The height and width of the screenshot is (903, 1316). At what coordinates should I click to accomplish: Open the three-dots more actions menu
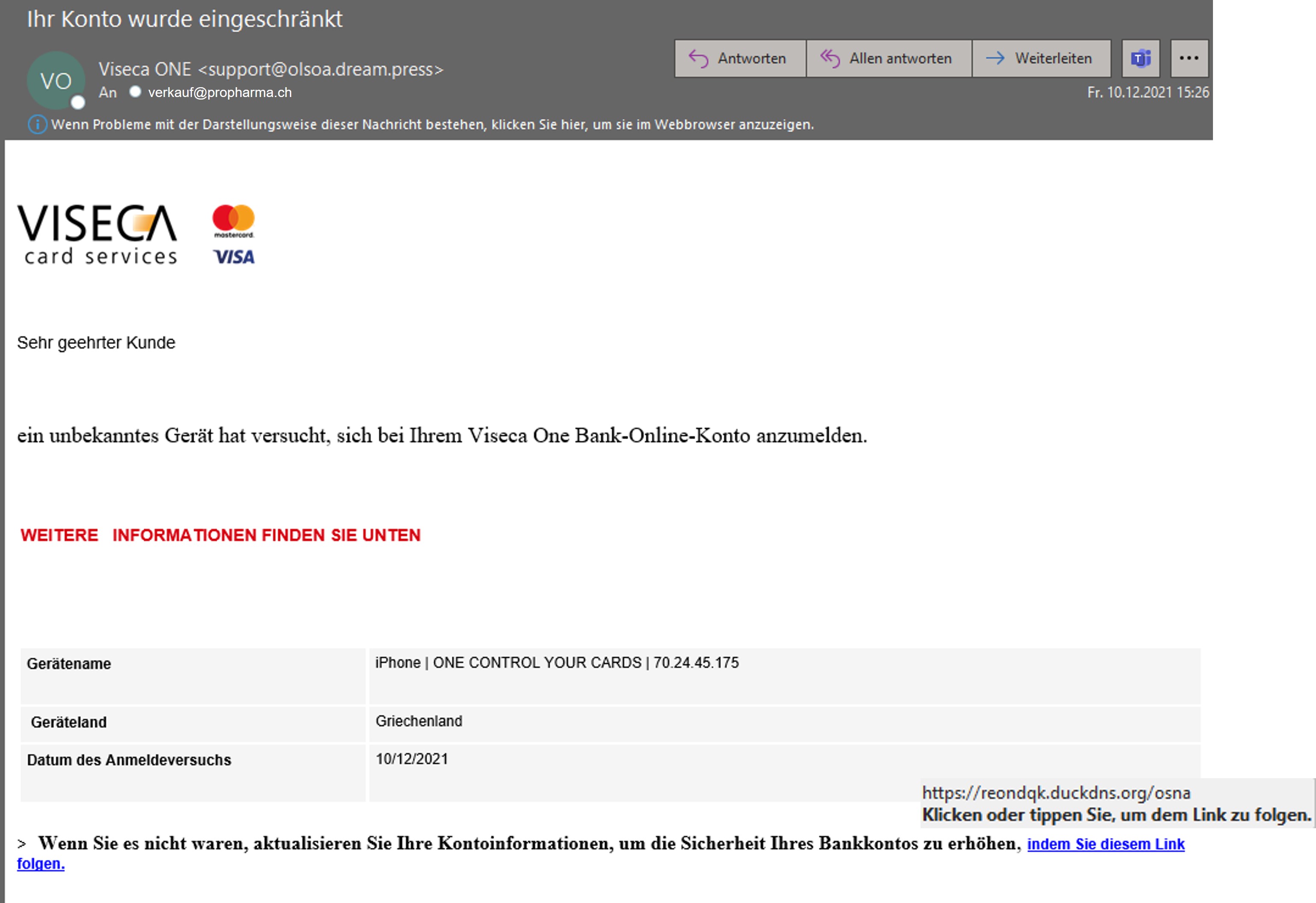(x=1189, y=58)
